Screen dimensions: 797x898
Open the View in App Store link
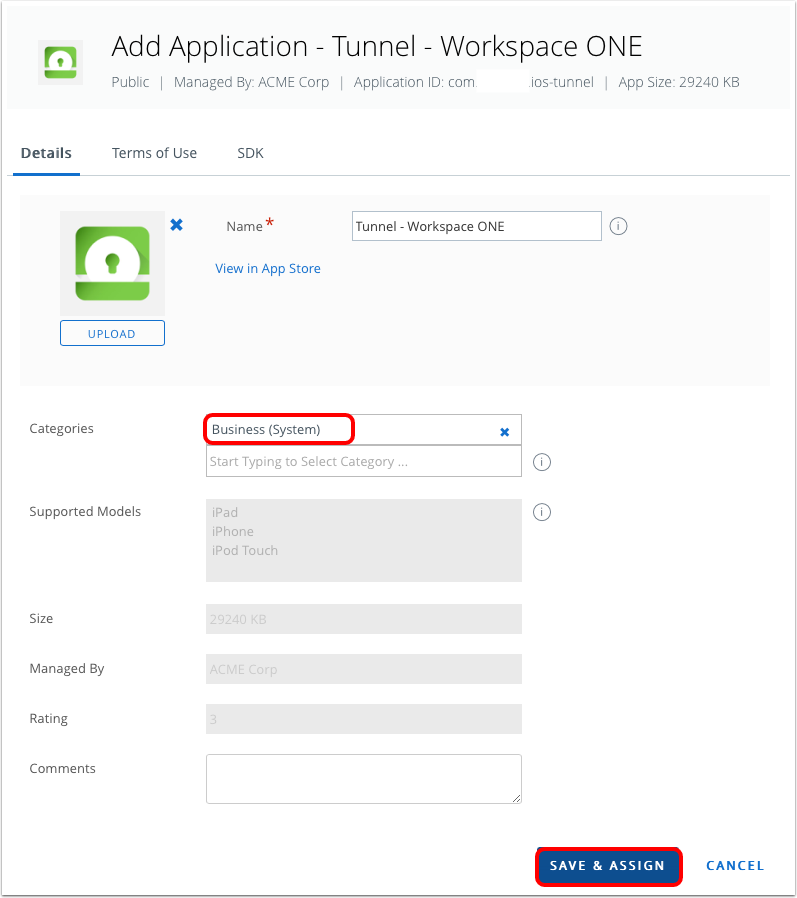click(x=268, y=268)
